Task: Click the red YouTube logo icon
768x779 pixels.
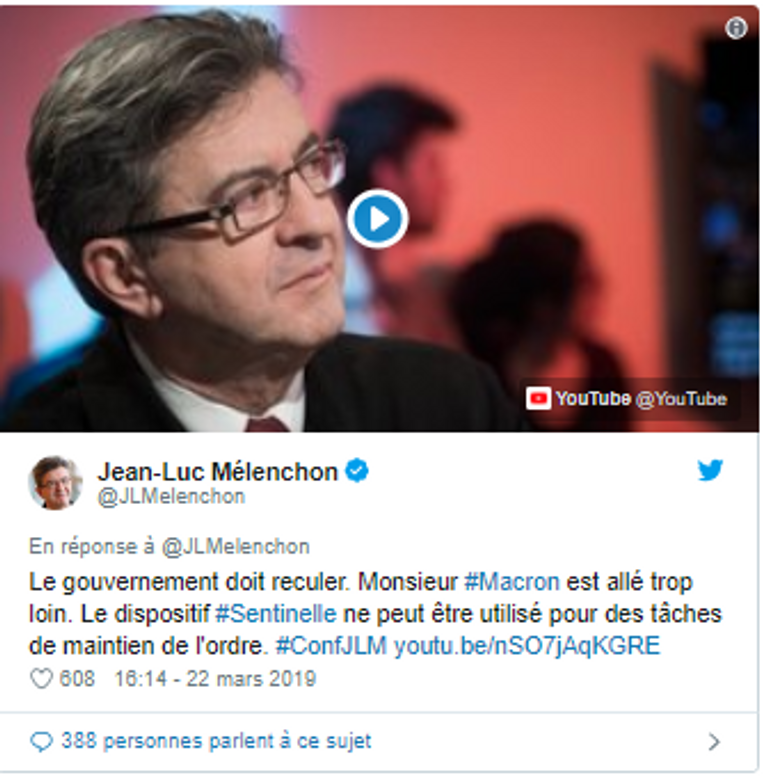Action: coord(538,398)
